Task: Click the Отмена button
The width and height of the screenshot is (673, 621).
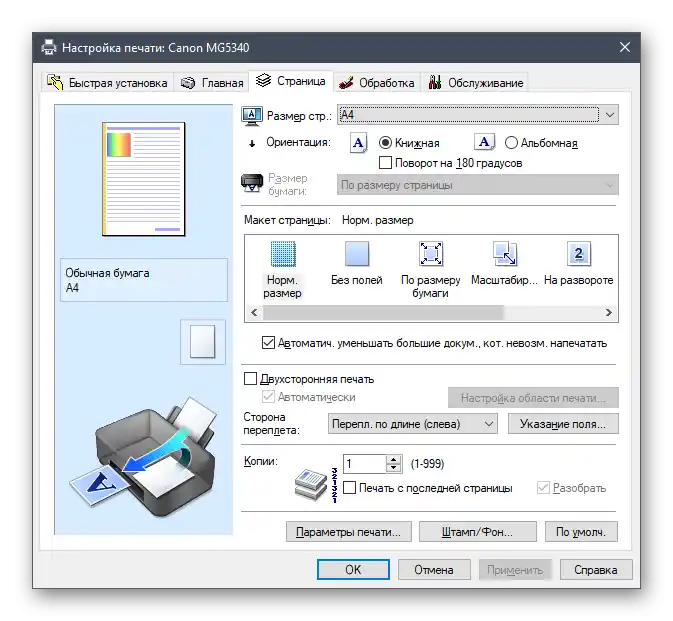Action: click(434, 570)
